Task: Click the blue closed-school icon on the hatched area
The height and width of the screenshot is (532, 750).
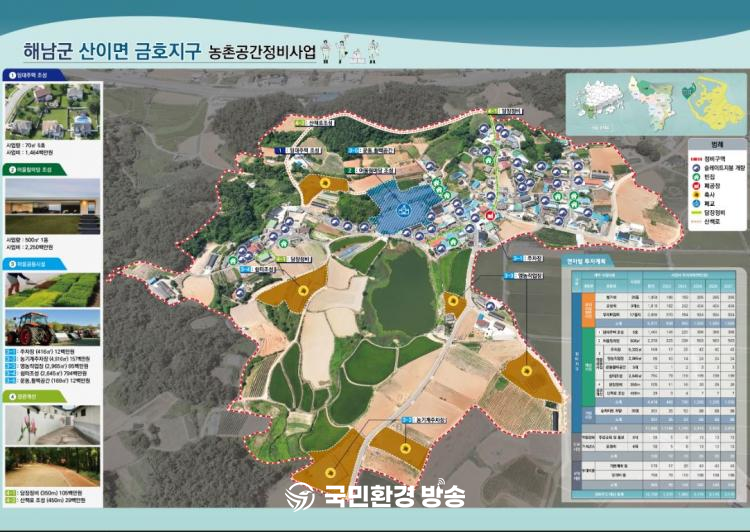Action: click(403, 209)
